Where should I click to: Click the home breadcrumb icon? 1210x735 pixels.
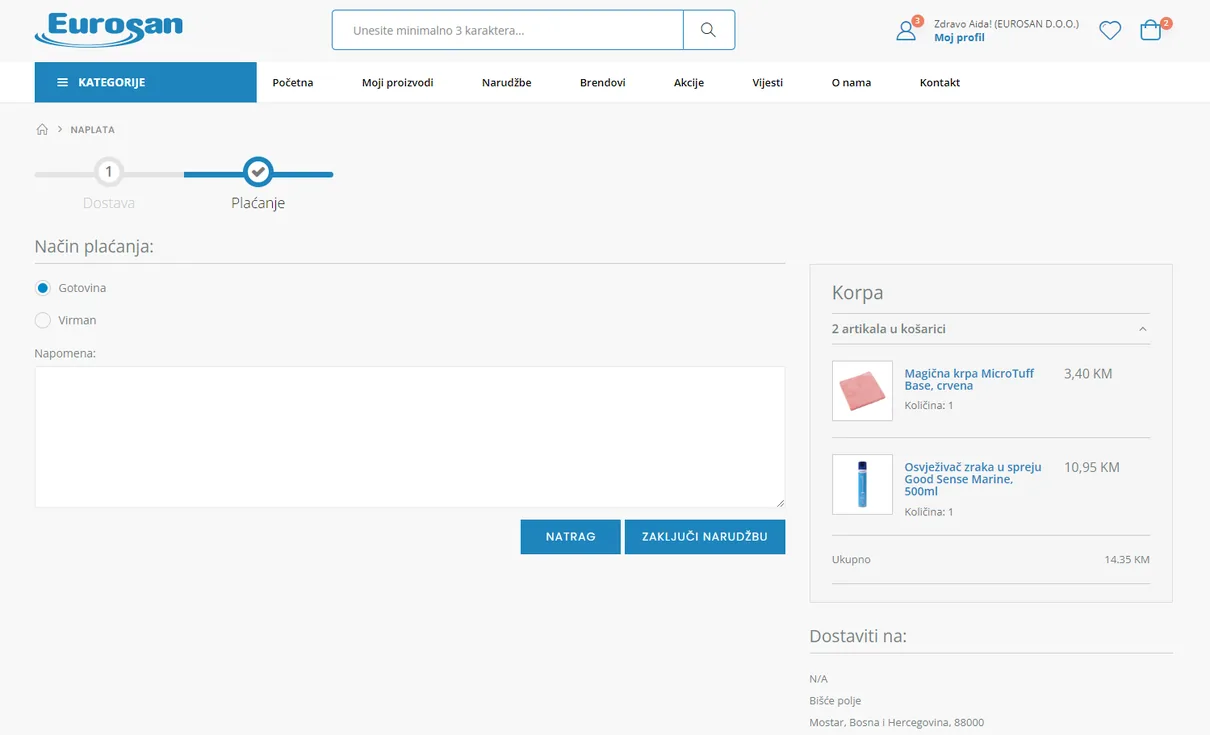coord(42,129)
